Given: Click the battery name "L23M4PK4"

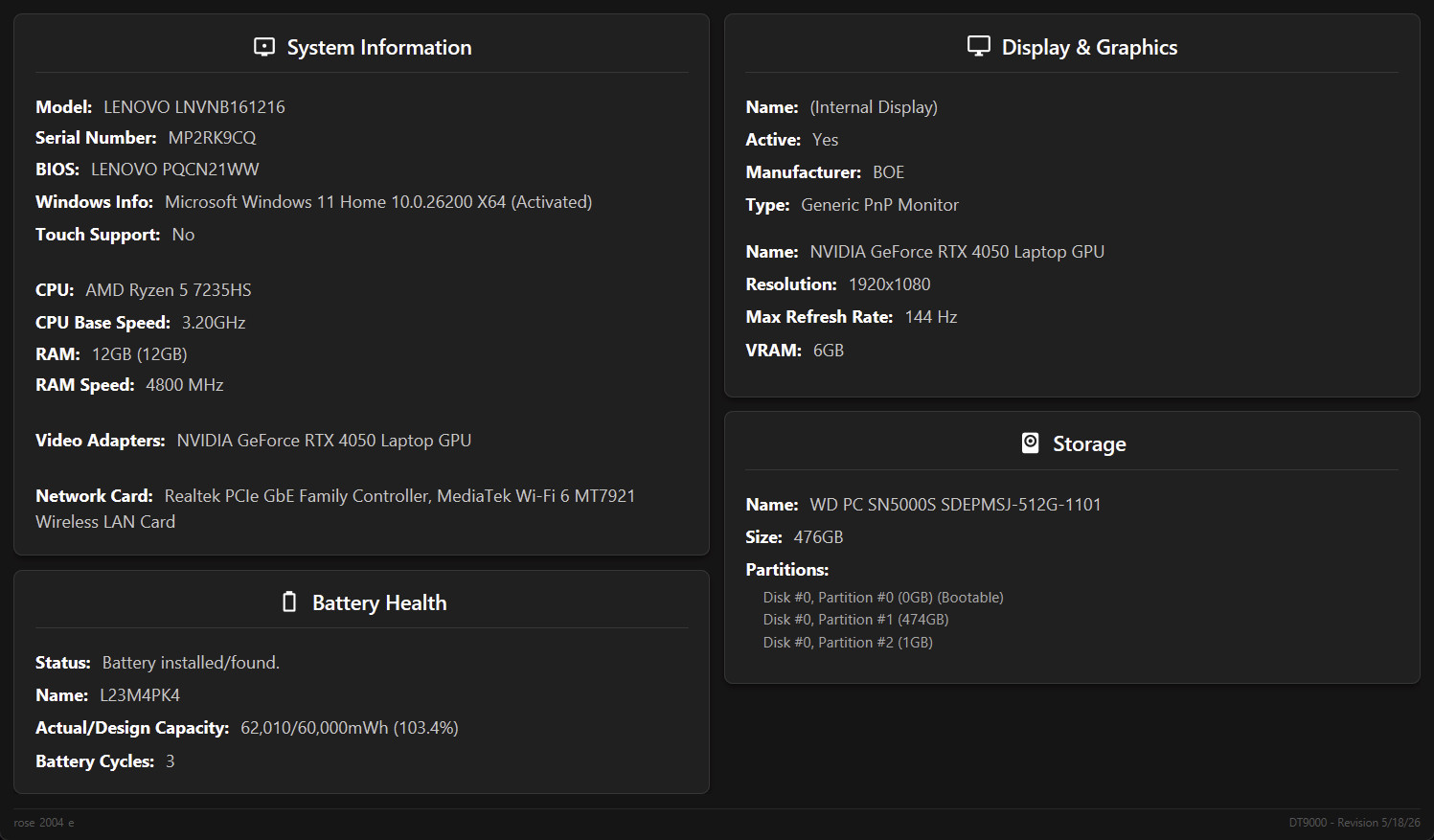Looking at the screenshot, I should (140, 695).
